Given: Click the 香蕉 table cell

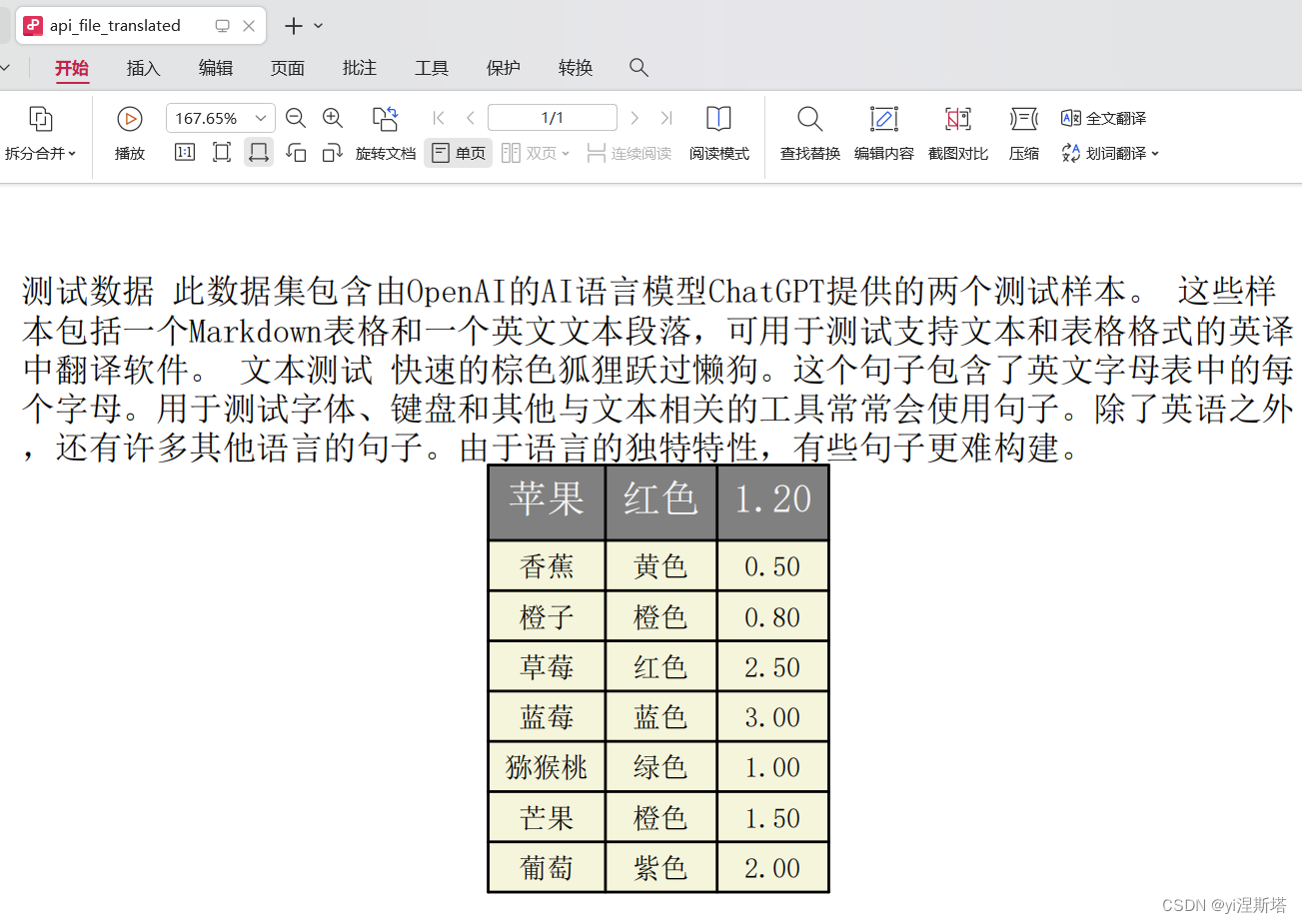Looking at the screenshot, I should click(x=547, y=566).
